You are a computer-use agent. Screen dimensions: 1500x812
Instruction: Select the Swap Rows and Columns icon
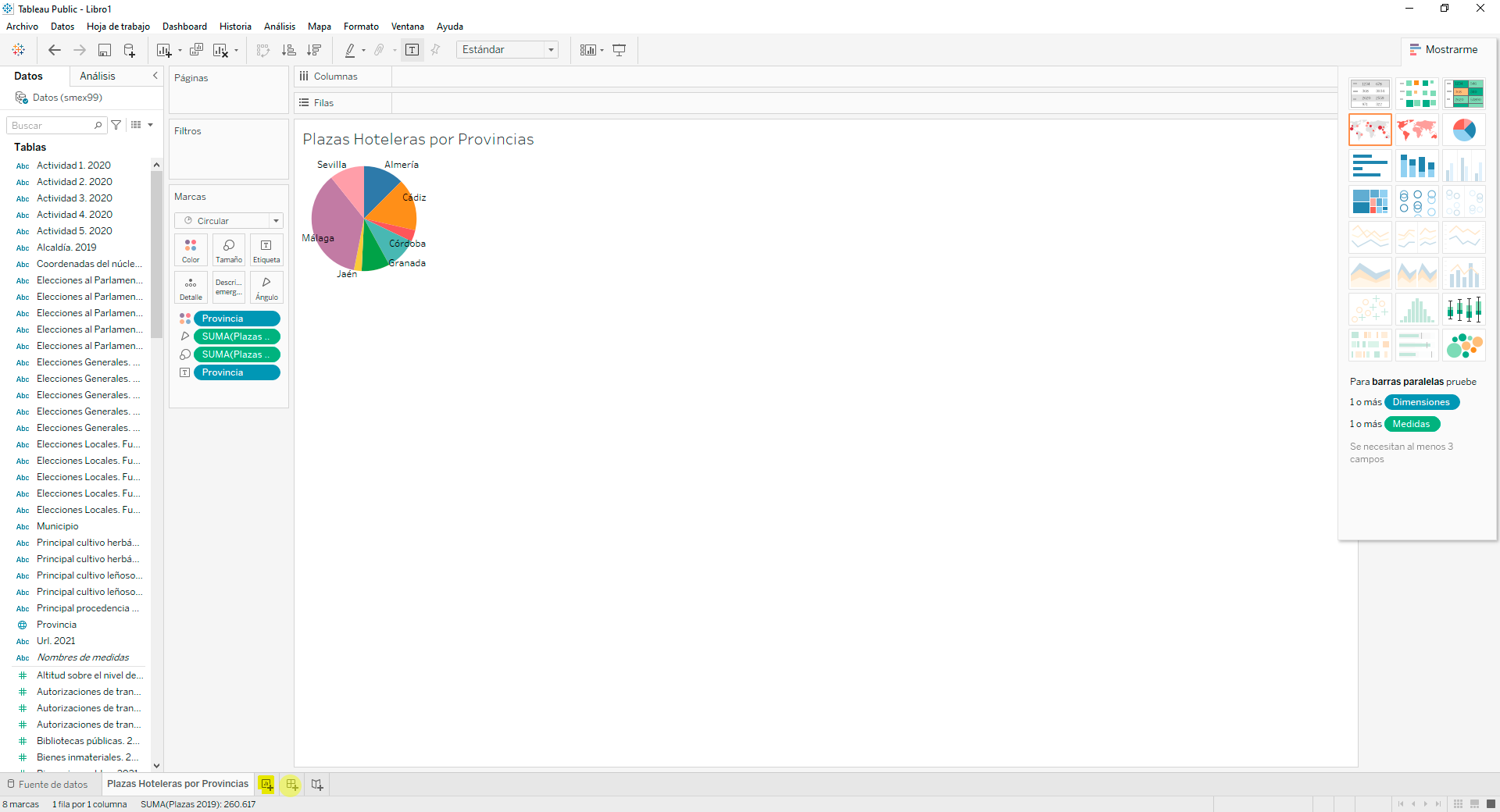[x=263, y=49]
